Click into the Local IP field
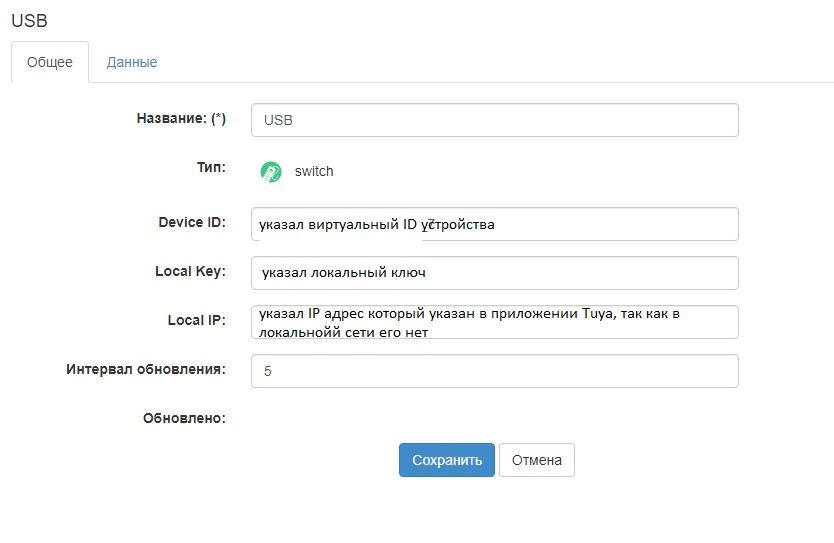 (494, 322)
